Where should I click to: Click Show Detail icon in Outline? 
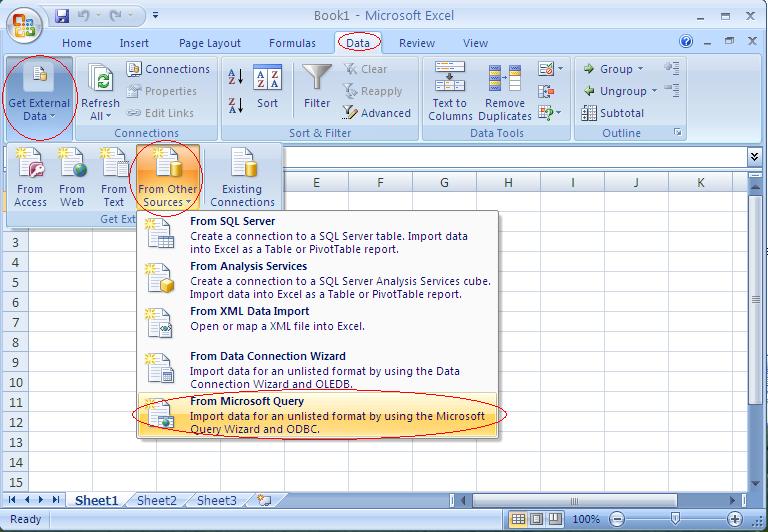tap(672, 69)
